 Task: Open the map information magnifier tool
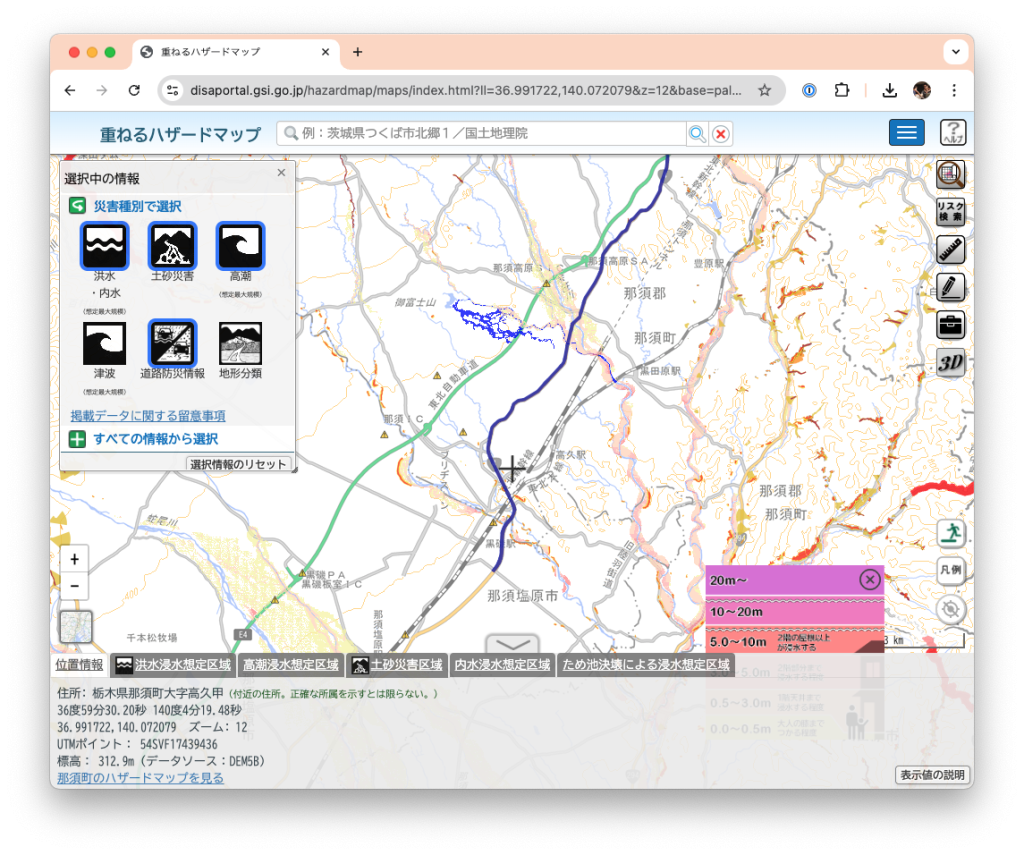(951, 174)
